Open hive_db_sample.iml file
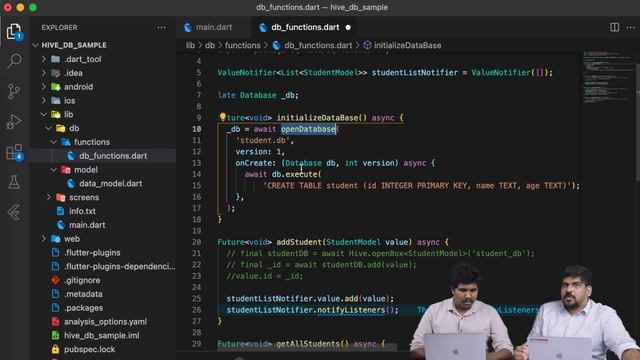This screenshot has width=640, height=360. point(103,336)
